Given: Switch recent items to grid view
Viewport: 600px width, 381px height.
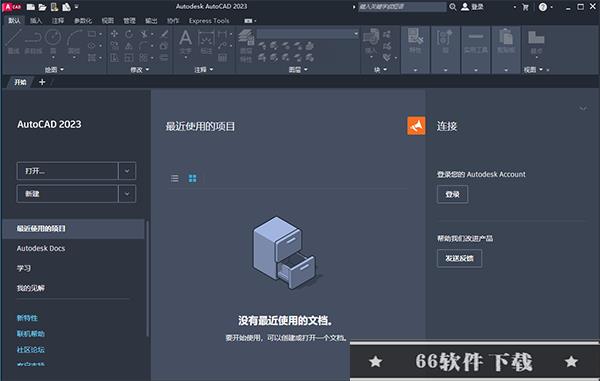Looking at the screenshot, I should click(192, 178).
